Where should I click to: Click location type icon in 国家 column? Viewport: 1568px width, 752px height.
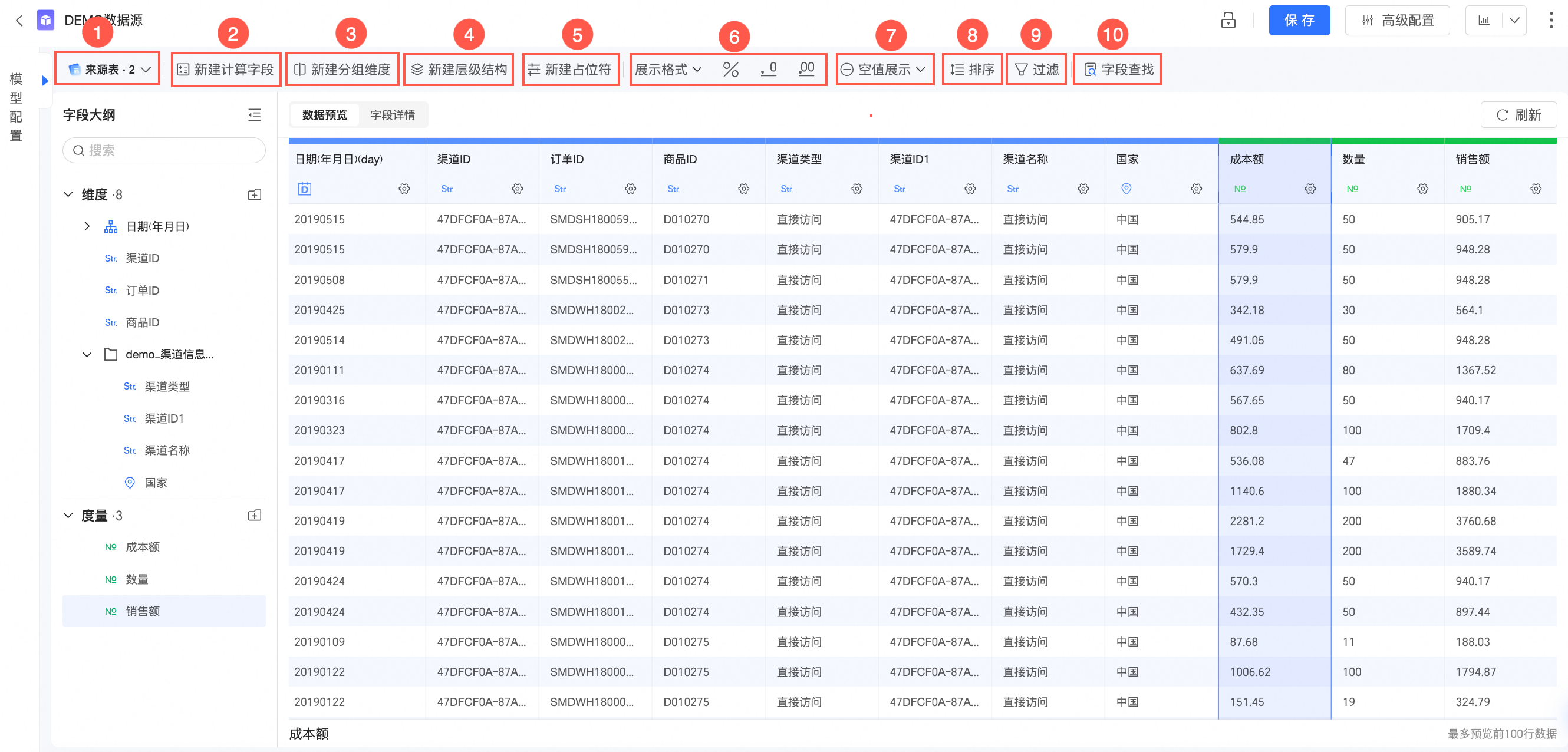click(1126, 189)
